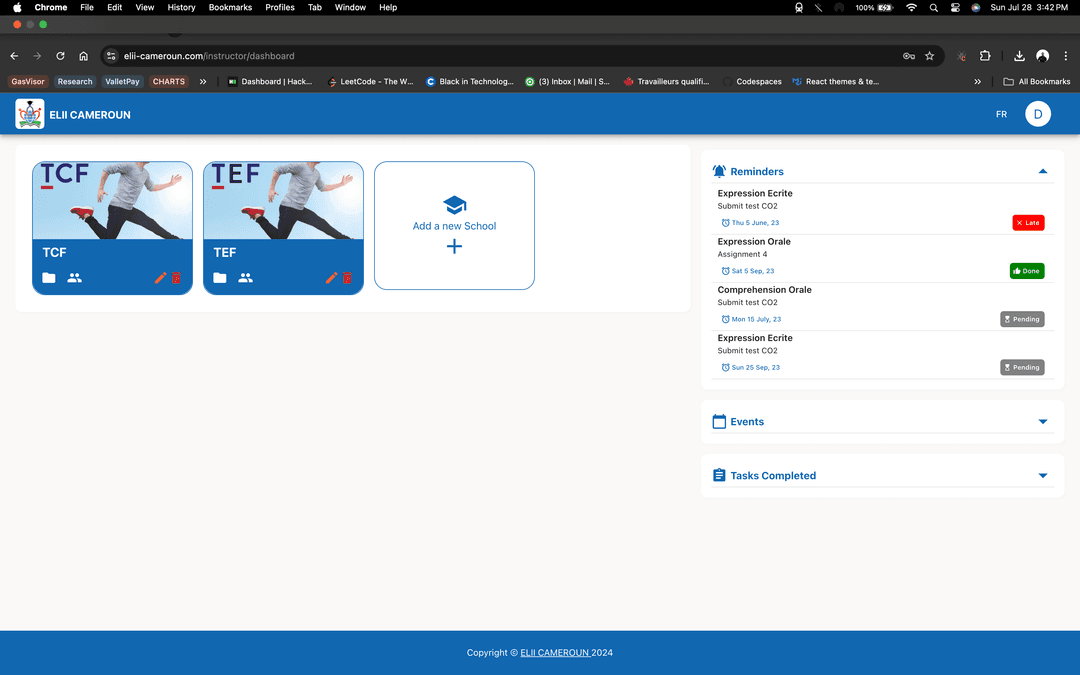
Task: Open the ELII CAMEROUN footer link
Action: [x=554, y=653]
